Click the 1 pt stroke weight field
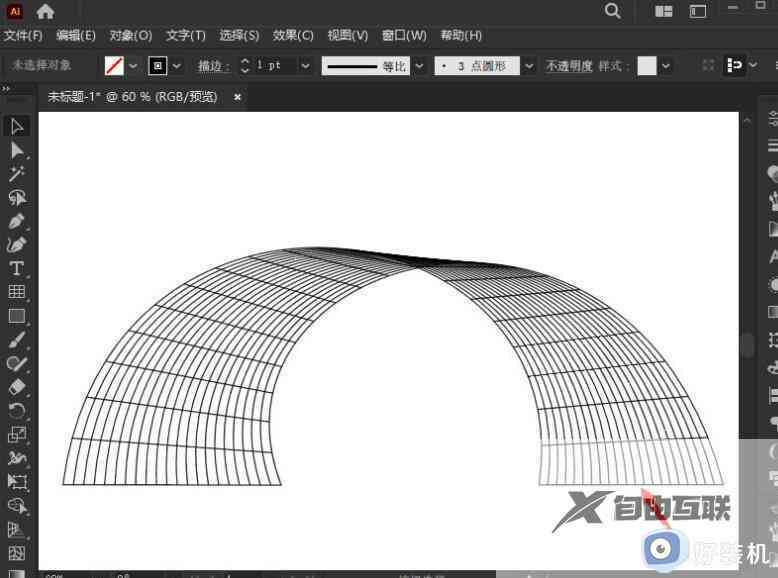 click(x=275, y=65)
